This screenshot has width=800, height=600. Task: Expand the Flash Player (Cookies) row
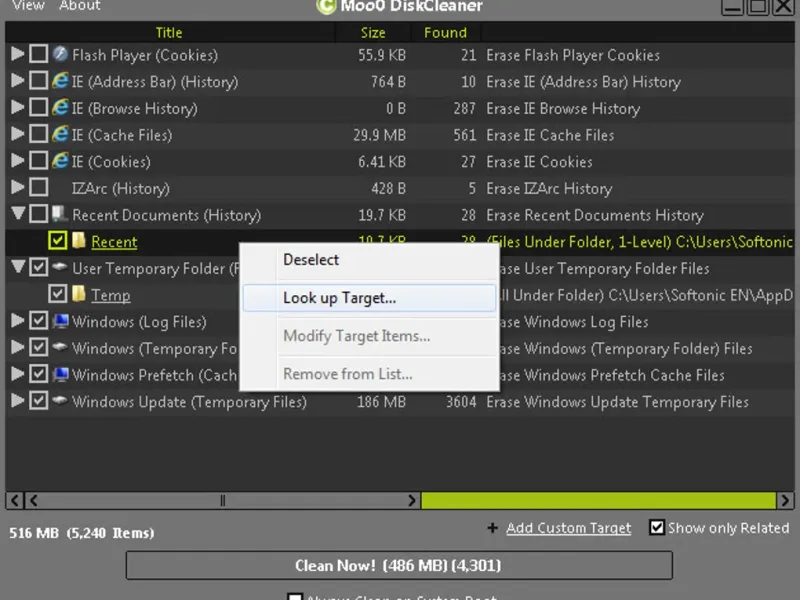pos(18,54)
